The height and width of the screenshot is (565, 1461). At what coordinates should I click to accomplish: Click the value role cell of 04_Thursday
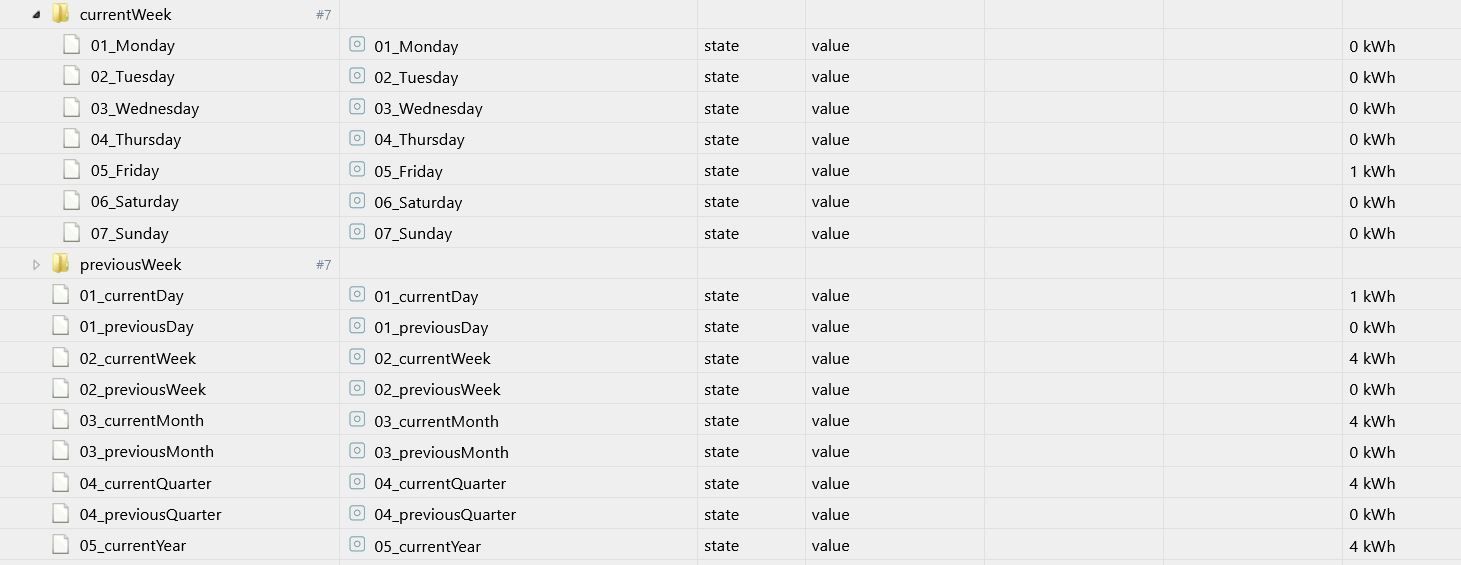[831, 139]
